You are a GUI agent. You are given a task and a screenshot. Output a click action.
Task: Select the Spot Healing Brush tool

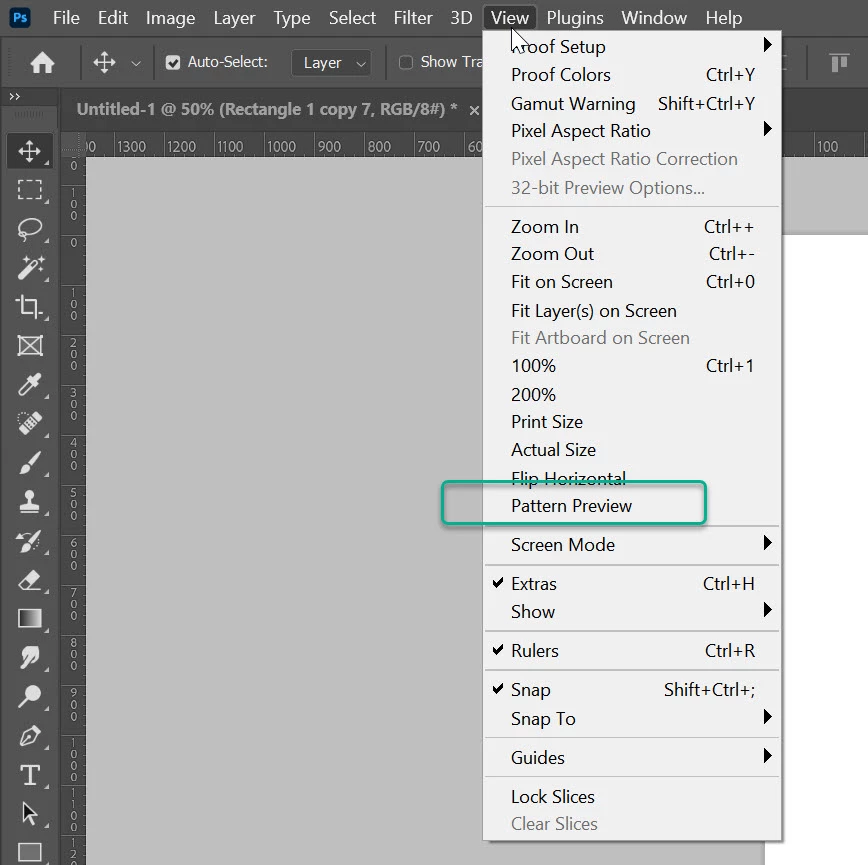29,423
